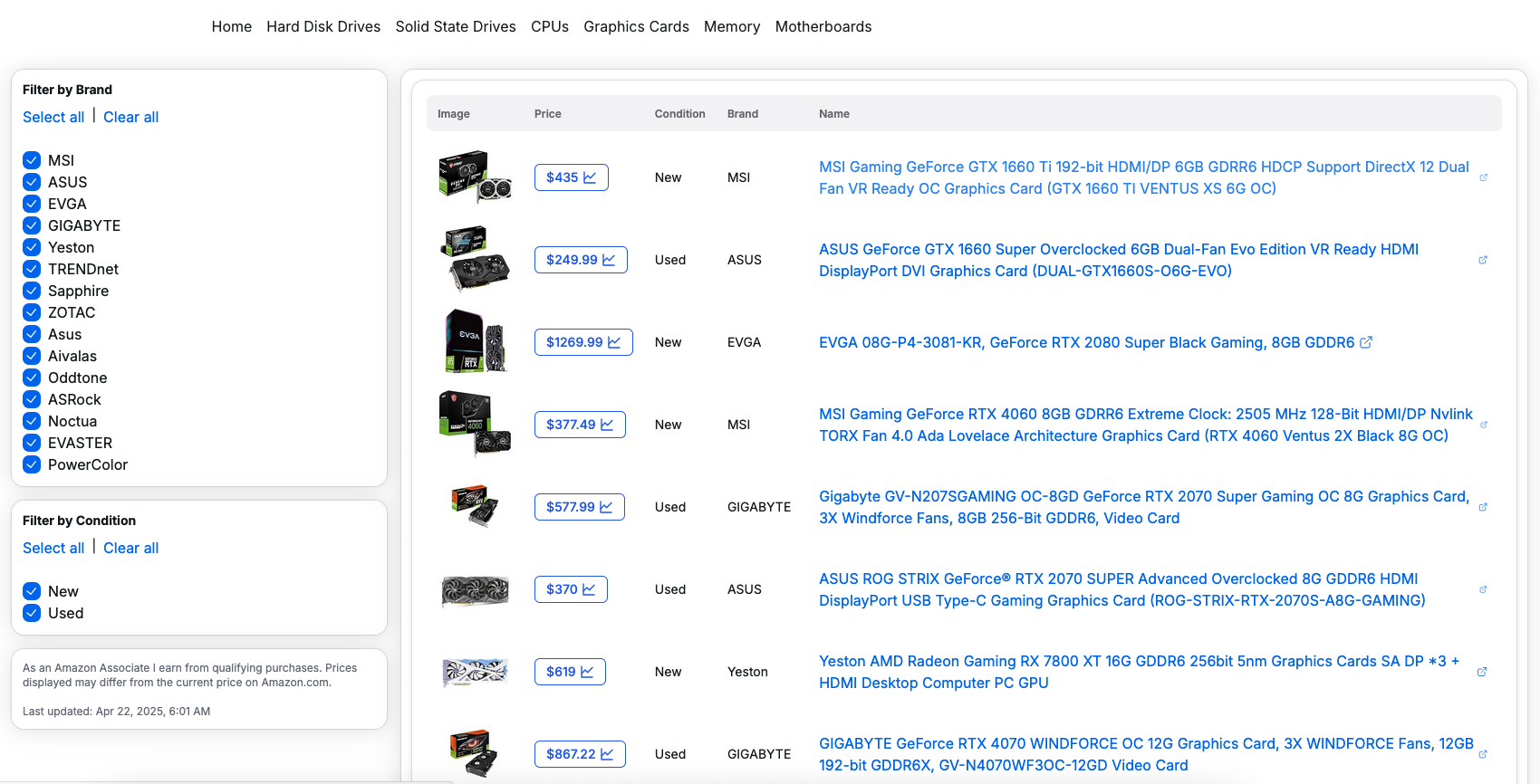This screenshot has width=1540, height=784.
Task: Clear all brands in brand filter
Action: (130, 117)
